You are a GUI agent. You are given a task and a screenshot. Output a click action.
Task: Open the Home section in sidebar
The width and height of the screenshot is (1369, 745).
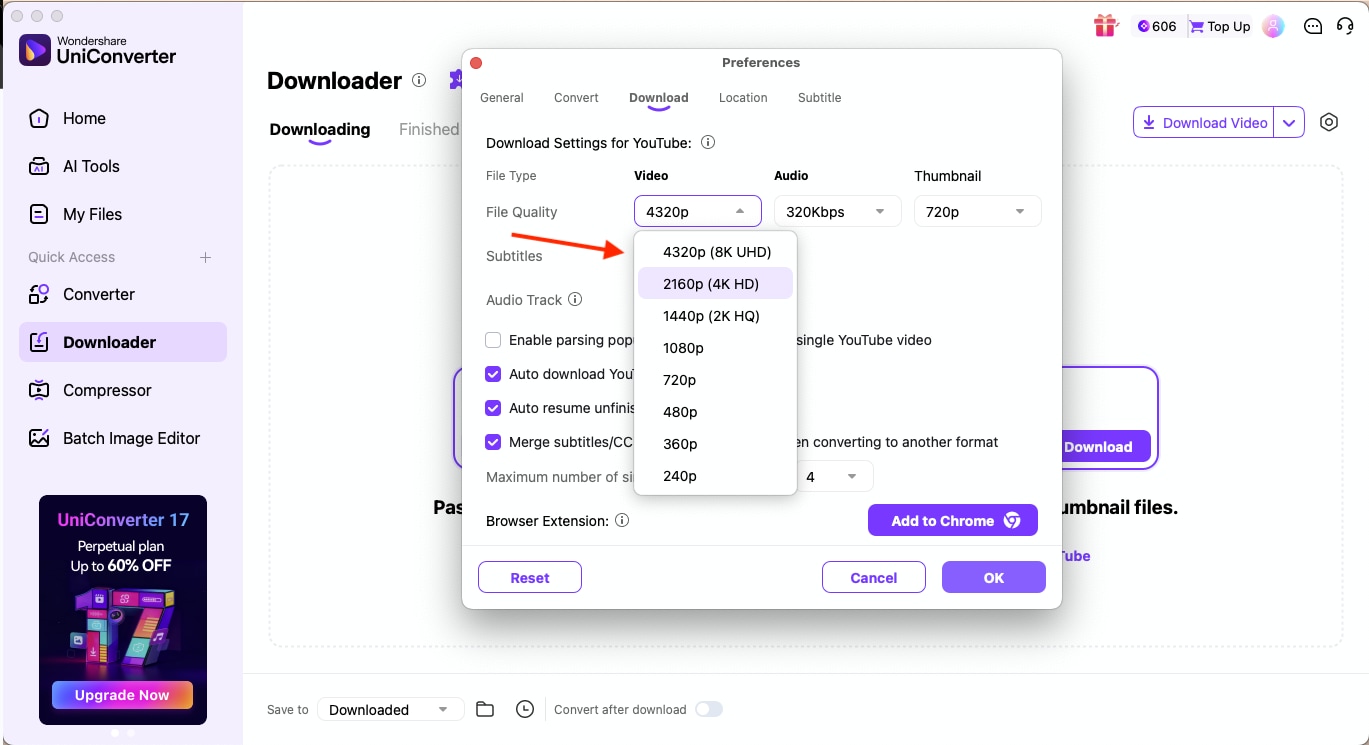point(85,118)
